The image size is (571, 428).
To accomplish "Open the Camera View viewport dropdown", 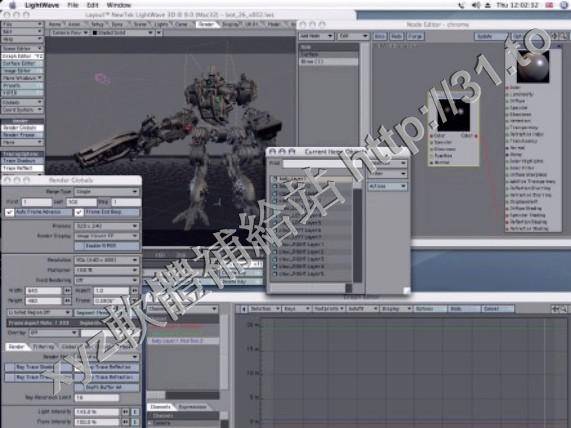I will pos(70,33).
